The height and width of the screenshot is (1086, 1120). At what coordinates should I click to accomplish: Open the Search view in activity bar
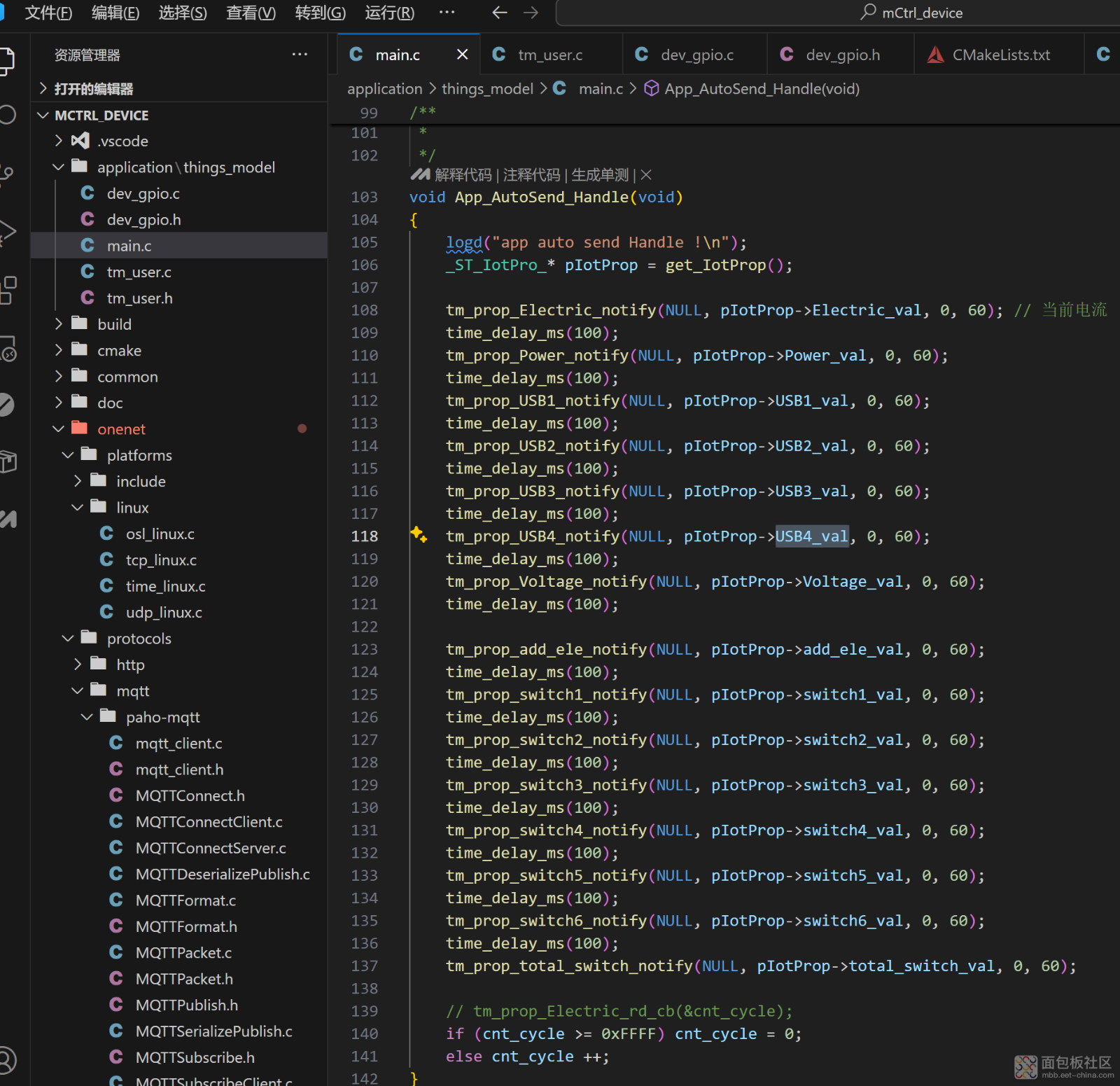pos(8,115)
